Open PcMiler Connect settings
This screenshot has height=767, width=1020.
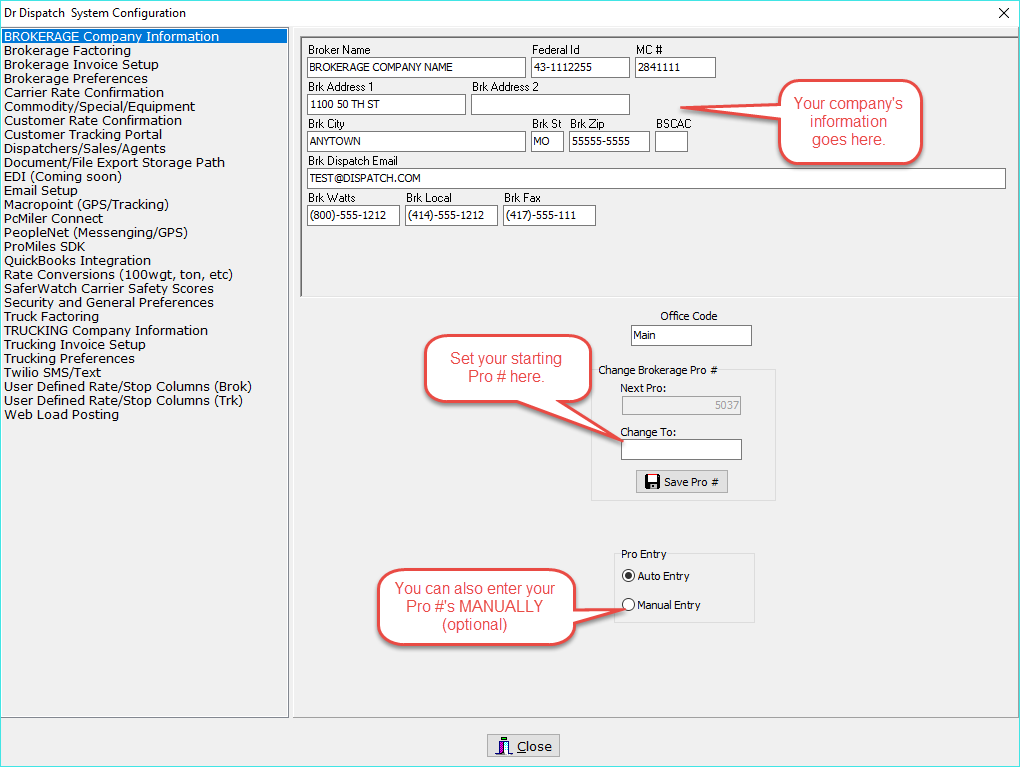(x=53, y=219)
